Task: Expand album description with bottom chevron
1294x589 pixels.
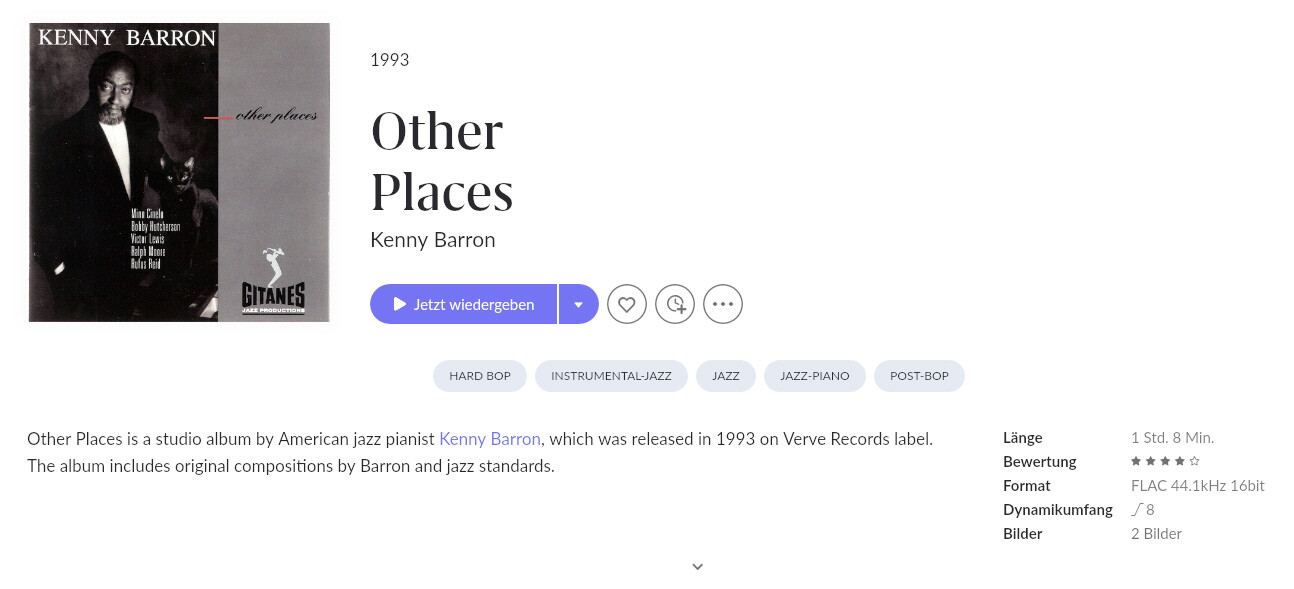Action: coord(698,567)
